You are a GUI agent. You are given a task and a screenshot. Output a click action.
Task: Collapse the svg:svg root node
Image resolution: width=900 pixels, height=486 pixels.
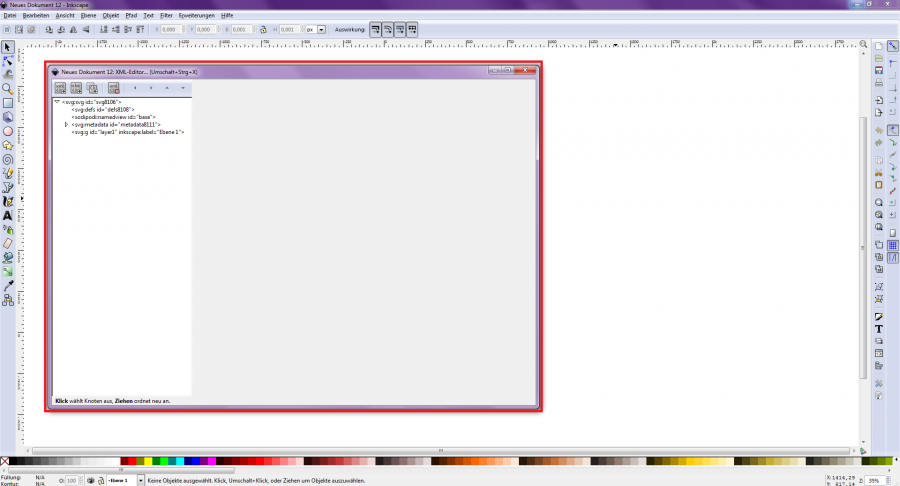[57, 101]
